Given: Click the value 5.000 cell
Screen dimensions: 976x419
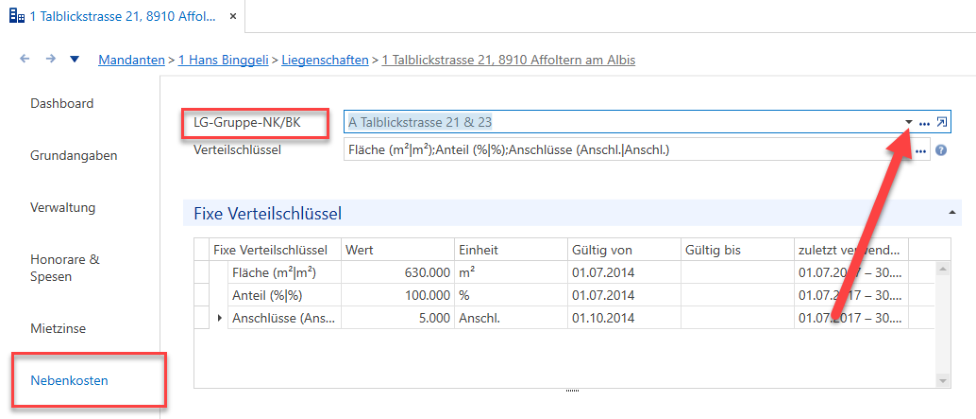Looking at the screenshot, I should pyautogui.click(x=398, y=318).
